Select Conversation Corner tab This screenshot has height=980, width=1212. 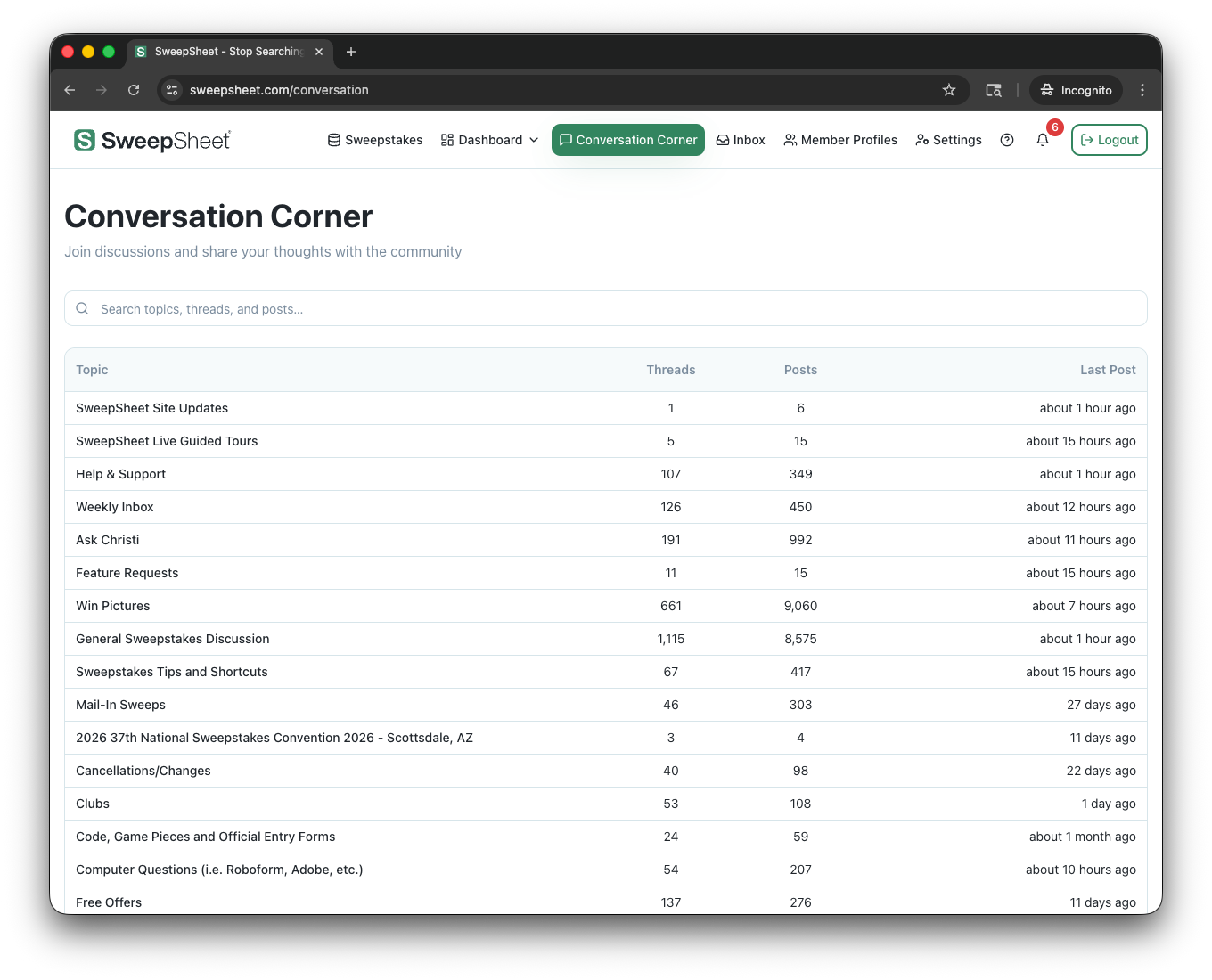pos(628,140)
